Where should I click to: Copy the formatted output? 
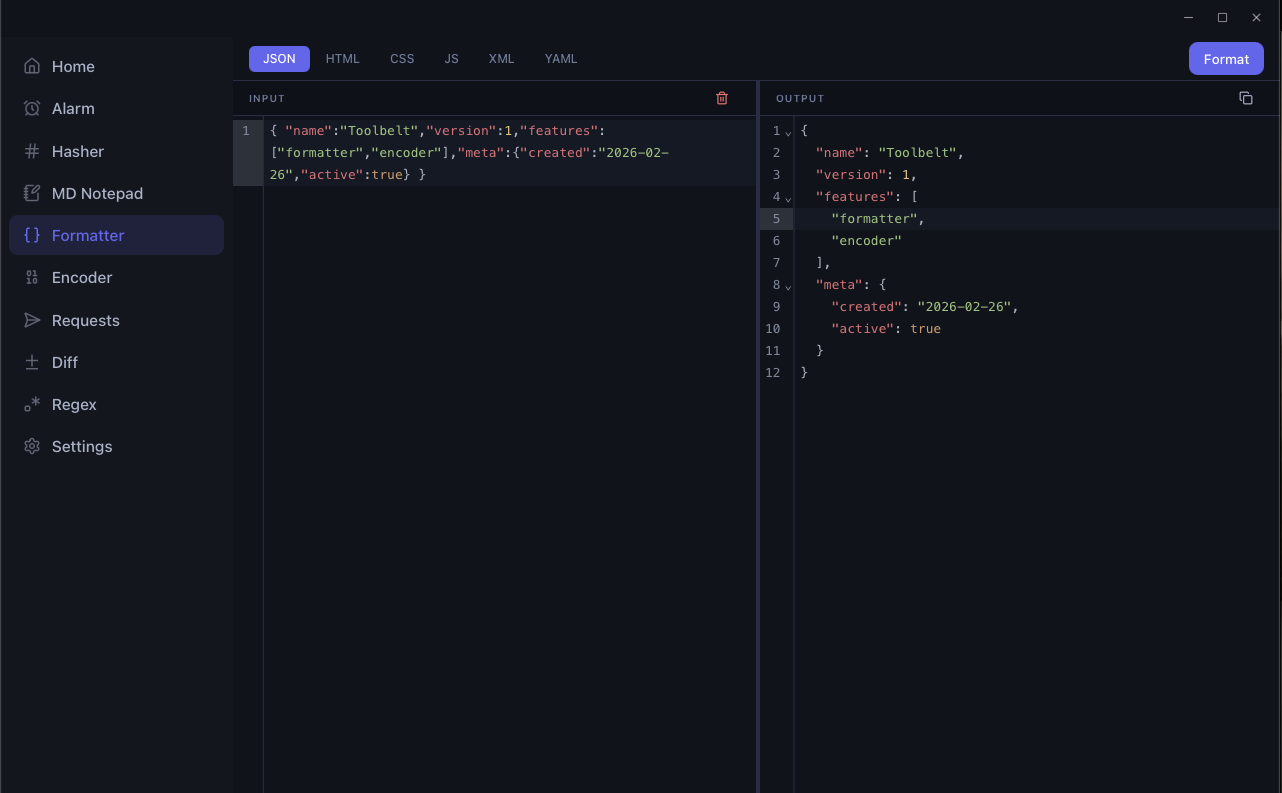tap(1246, 97)
